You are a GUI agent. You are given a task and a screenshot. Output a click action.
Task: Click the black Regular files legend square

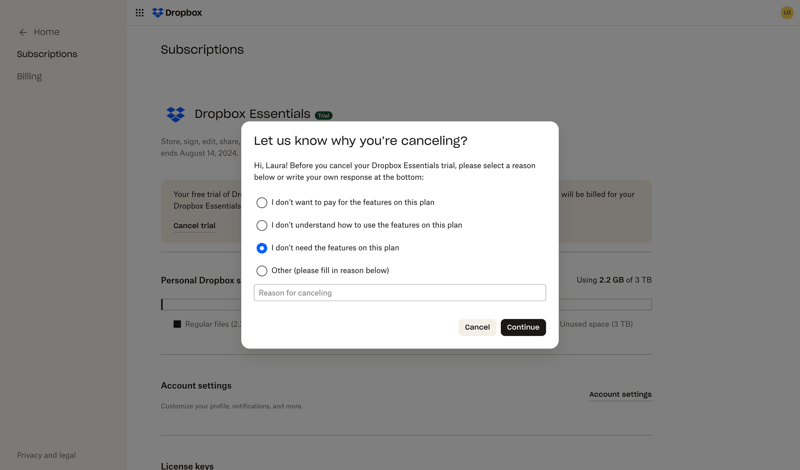coord(177,324)
